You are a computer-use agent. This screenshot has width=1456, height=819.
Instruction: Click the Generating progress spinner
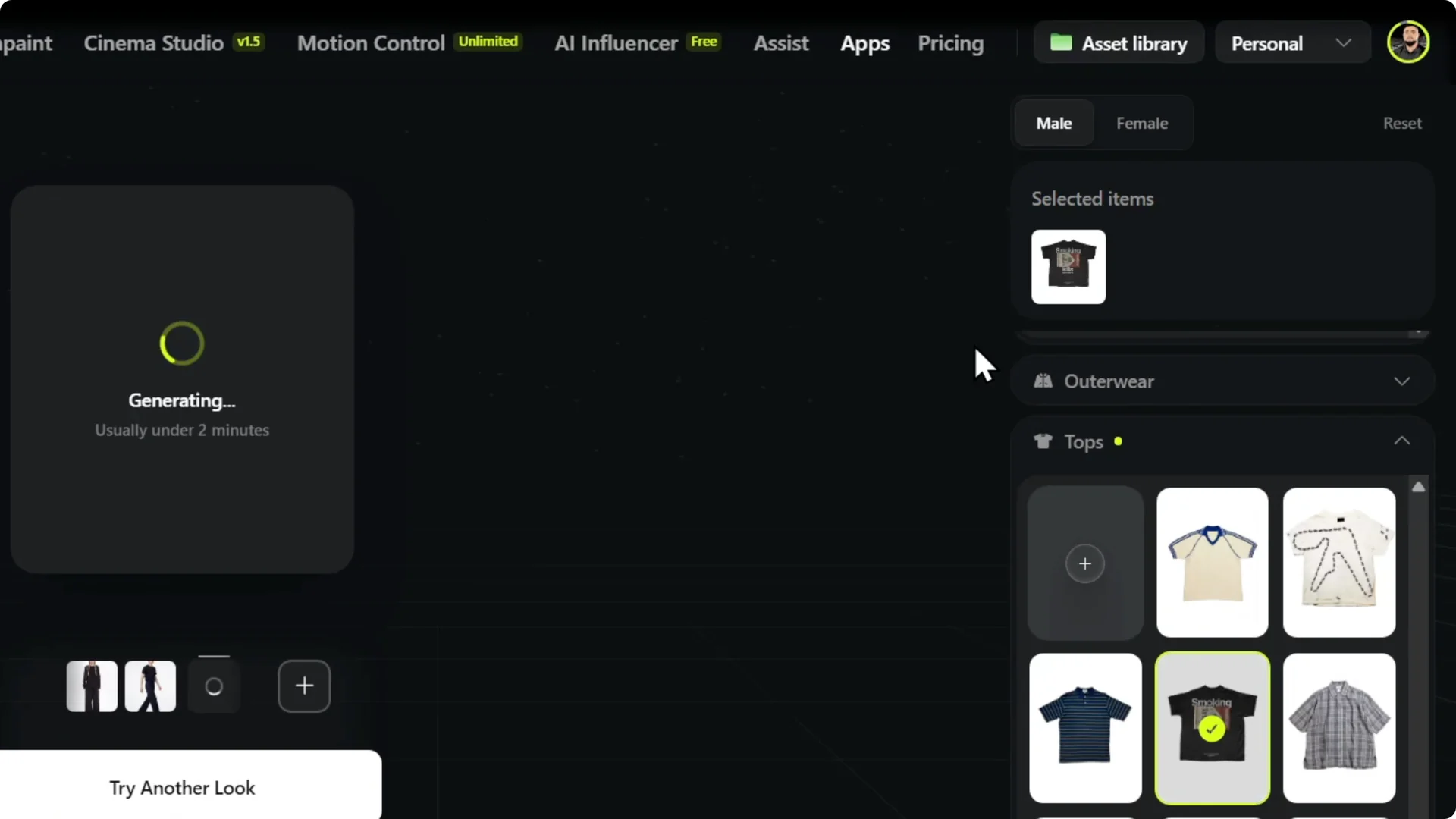click(180, 344)
